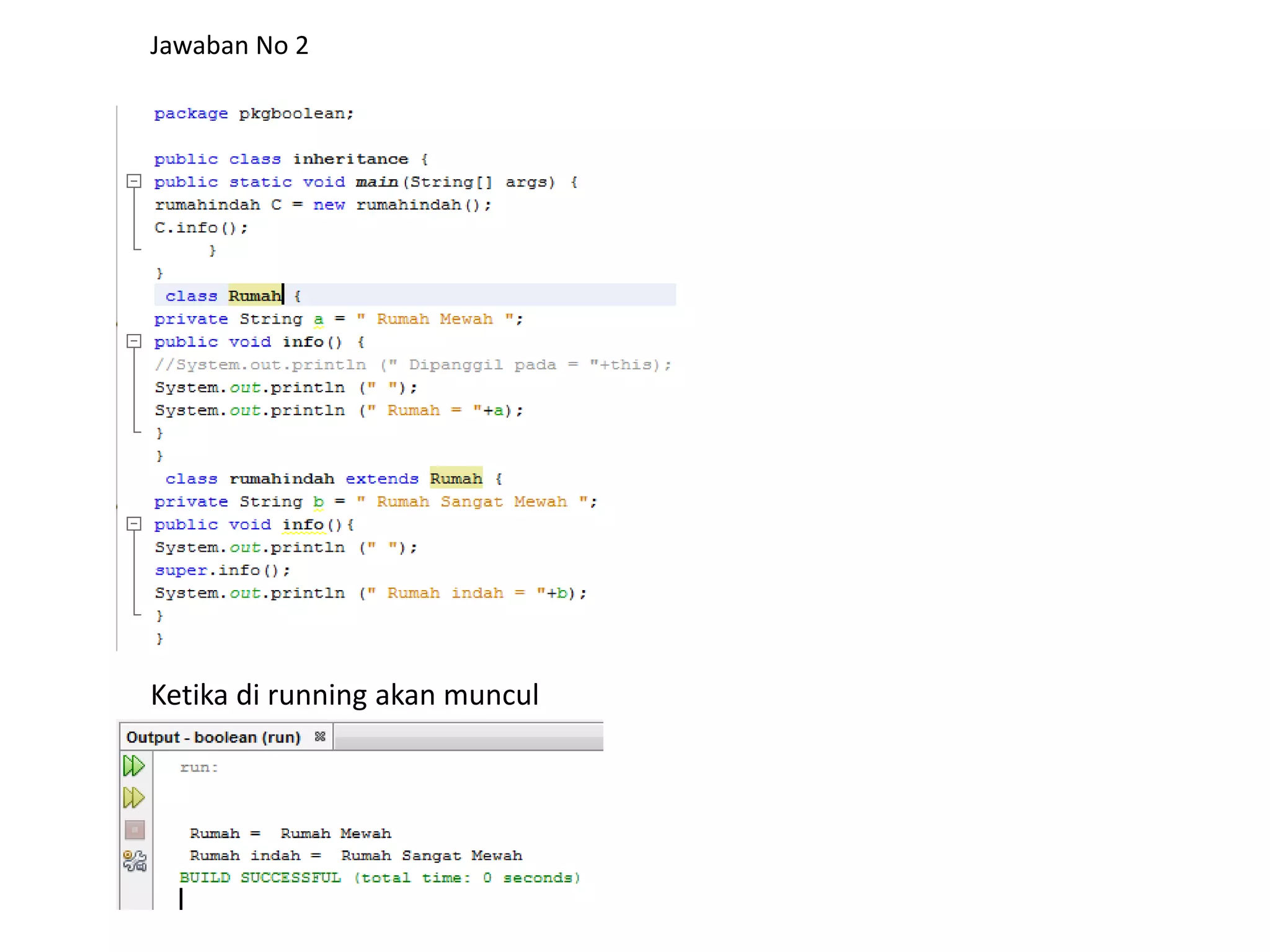Screen dimensions: 1270x952
Task: Close the Output - boolean (run) tab
Action: coord(320,736)
